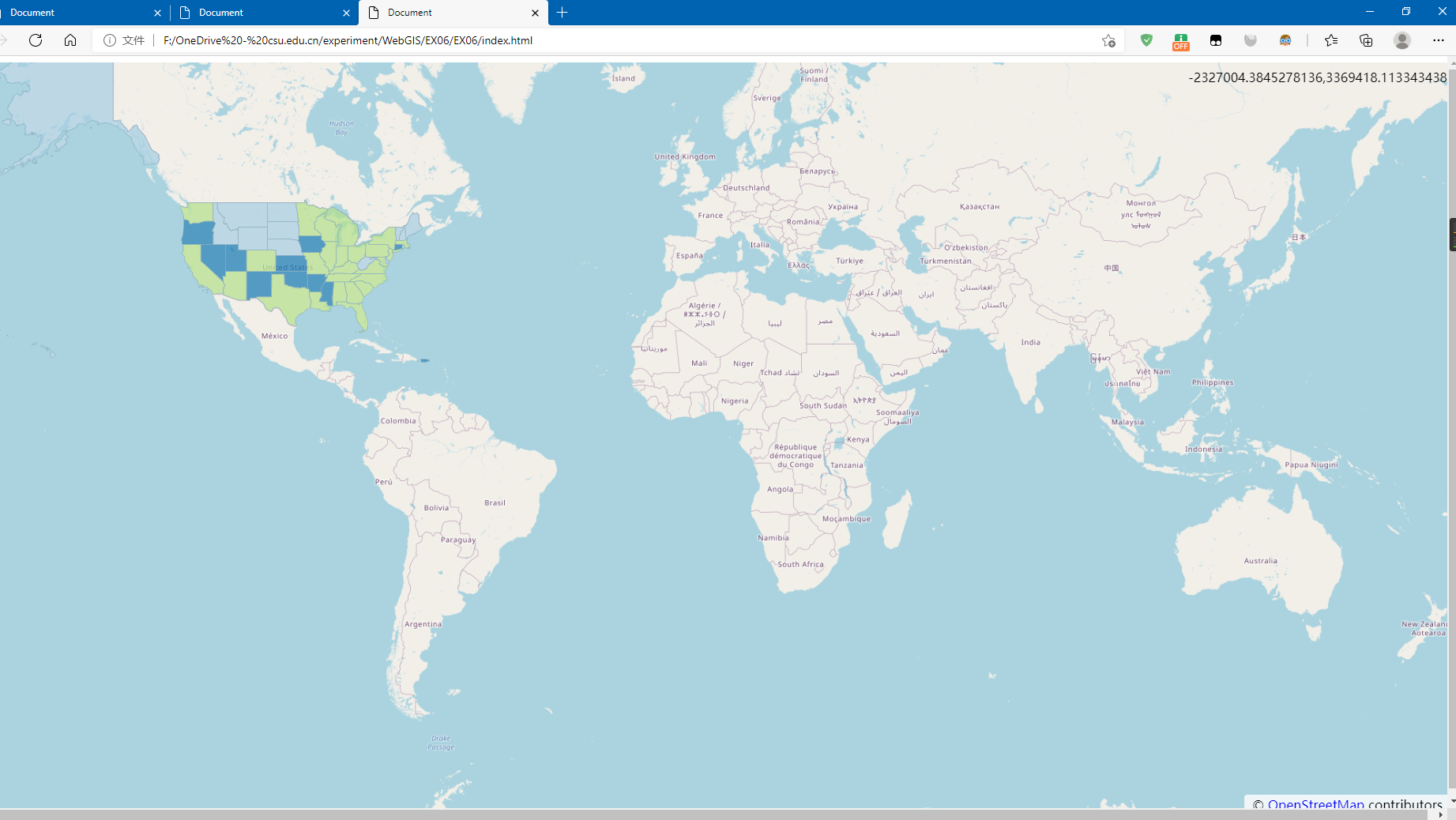Viewport: 1456px width, 820px height.
Task: Restore down the browser window
Action: click(x=1406, y=12)
